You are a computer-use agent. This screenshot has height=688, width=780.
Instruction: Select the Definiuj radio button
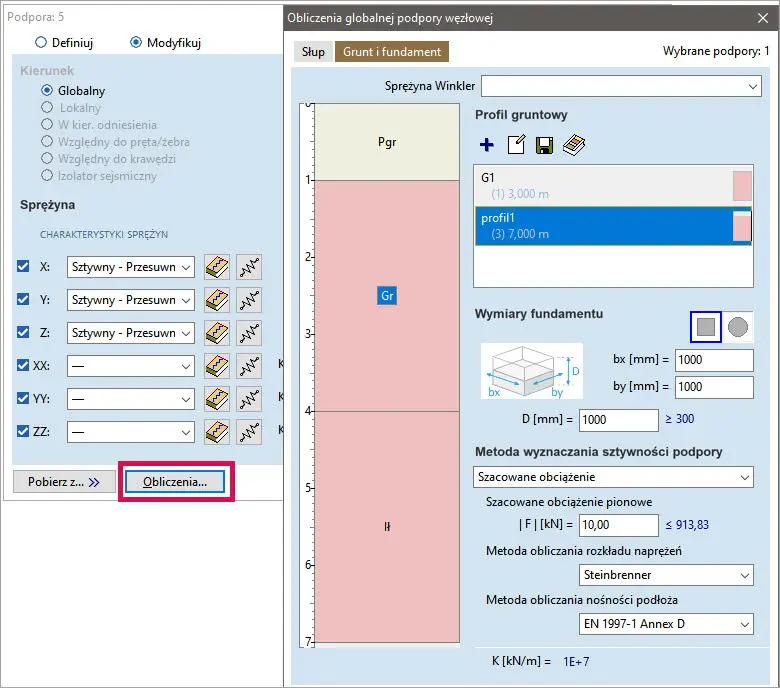(x=41, y=43)
